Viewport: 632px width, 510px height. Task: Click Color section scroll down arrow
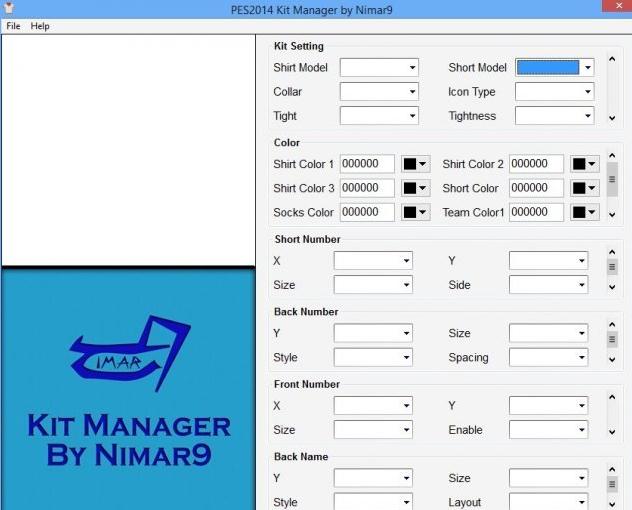click(x=612, y=214)
